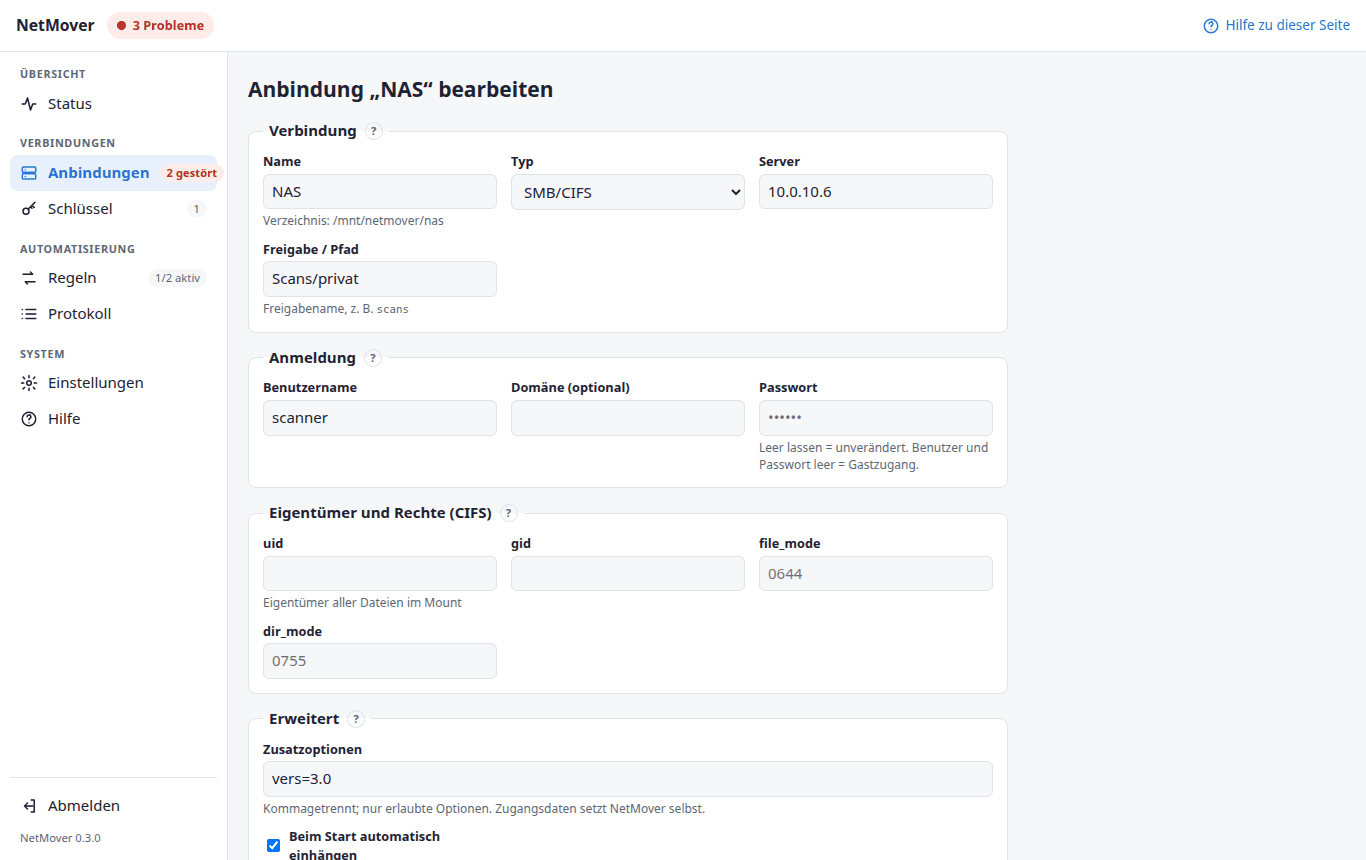
Task: Click help icon beside Verbindung heading
Action: point(374,131)
